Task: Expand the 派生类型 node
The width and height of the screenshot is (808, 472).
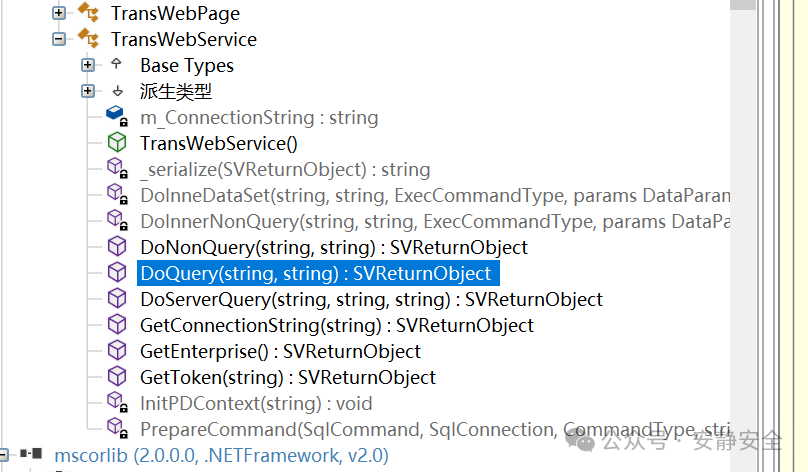Action: (x=88, y=91)
